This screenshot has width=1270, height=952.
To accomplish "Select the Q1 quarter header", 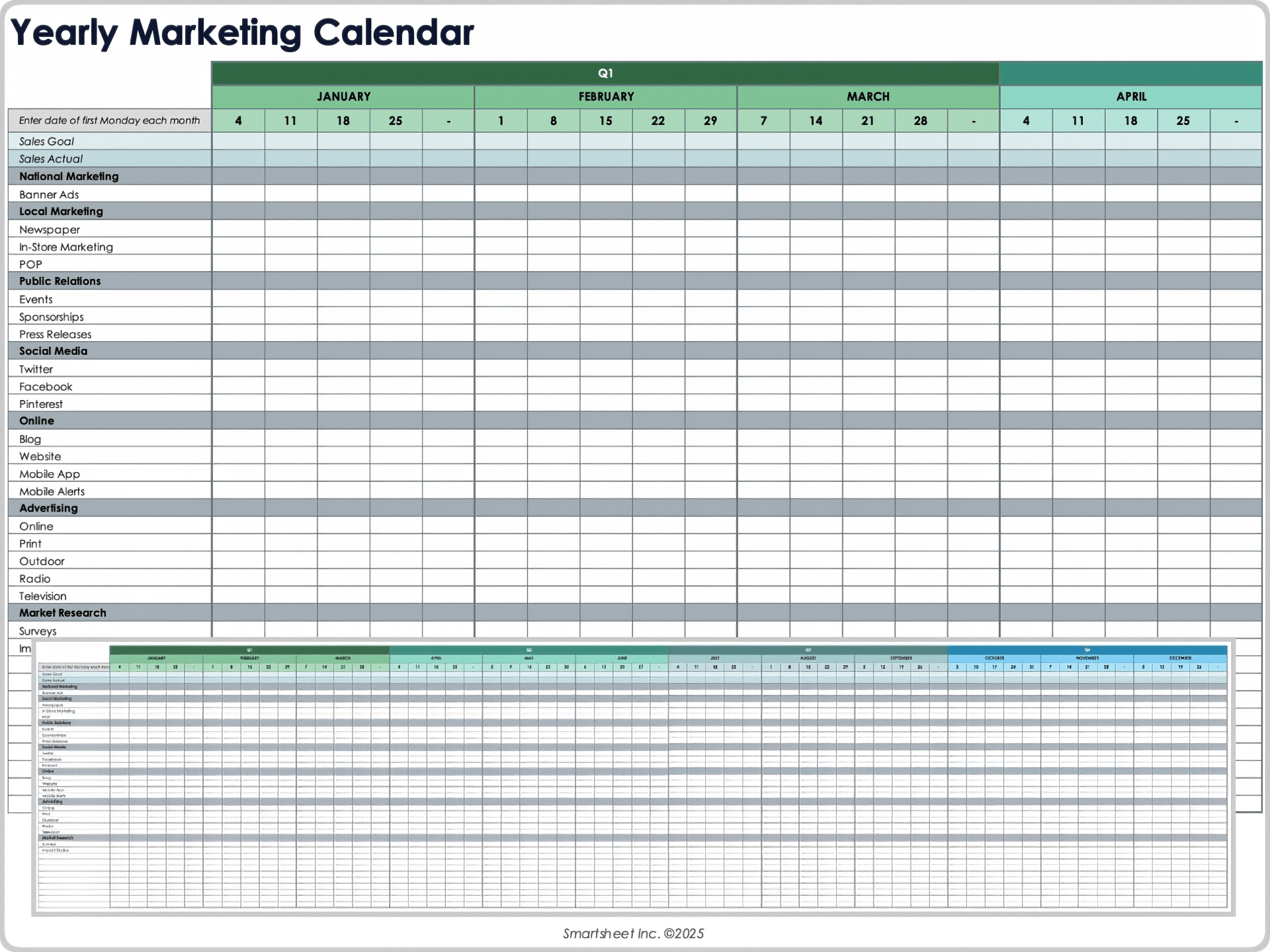I will (x=604, y=73).
